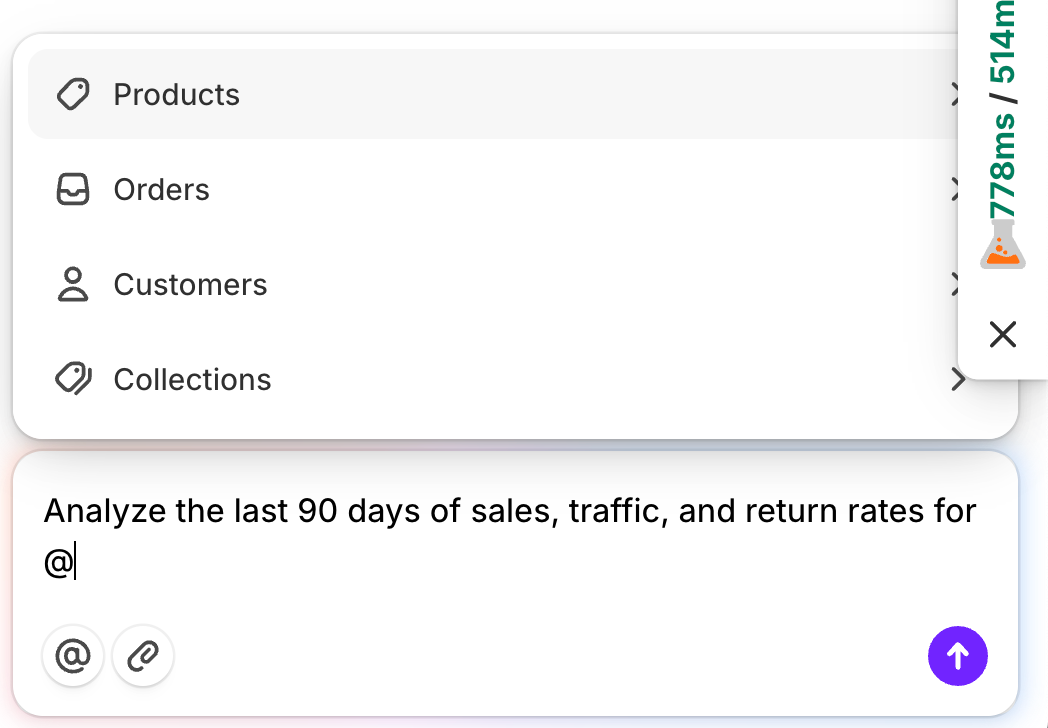Select the Collections menu entry
Screen dimensions: 1048x728
click(192, 380)
